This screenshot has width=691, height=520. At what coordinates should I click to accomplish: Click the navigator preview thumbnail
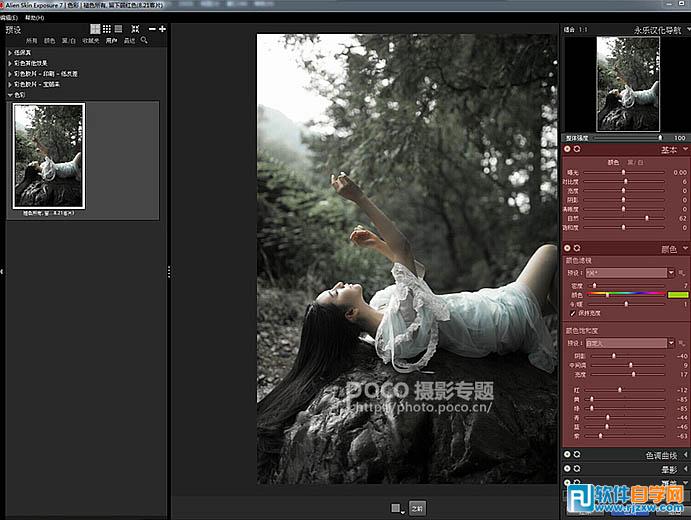click(628, 84)
